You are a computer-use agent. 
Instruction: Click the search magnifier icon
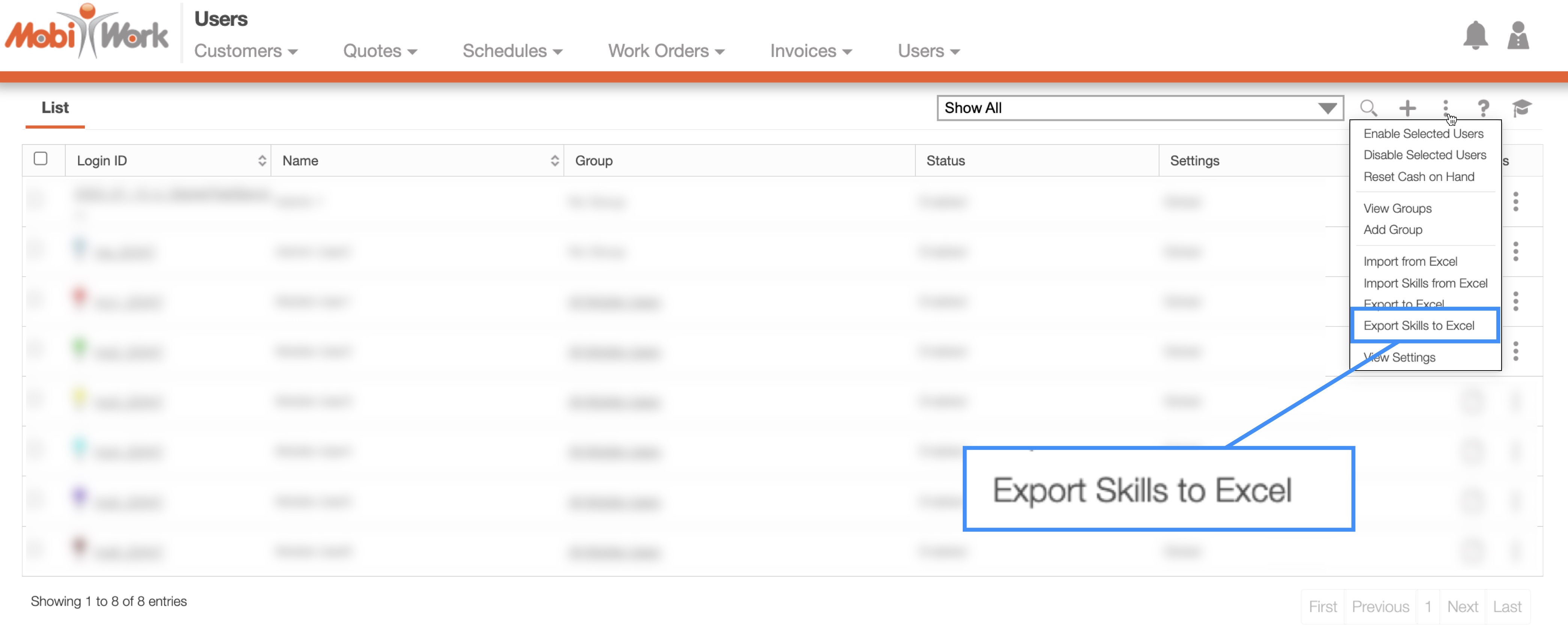[x=1368, y=109]
